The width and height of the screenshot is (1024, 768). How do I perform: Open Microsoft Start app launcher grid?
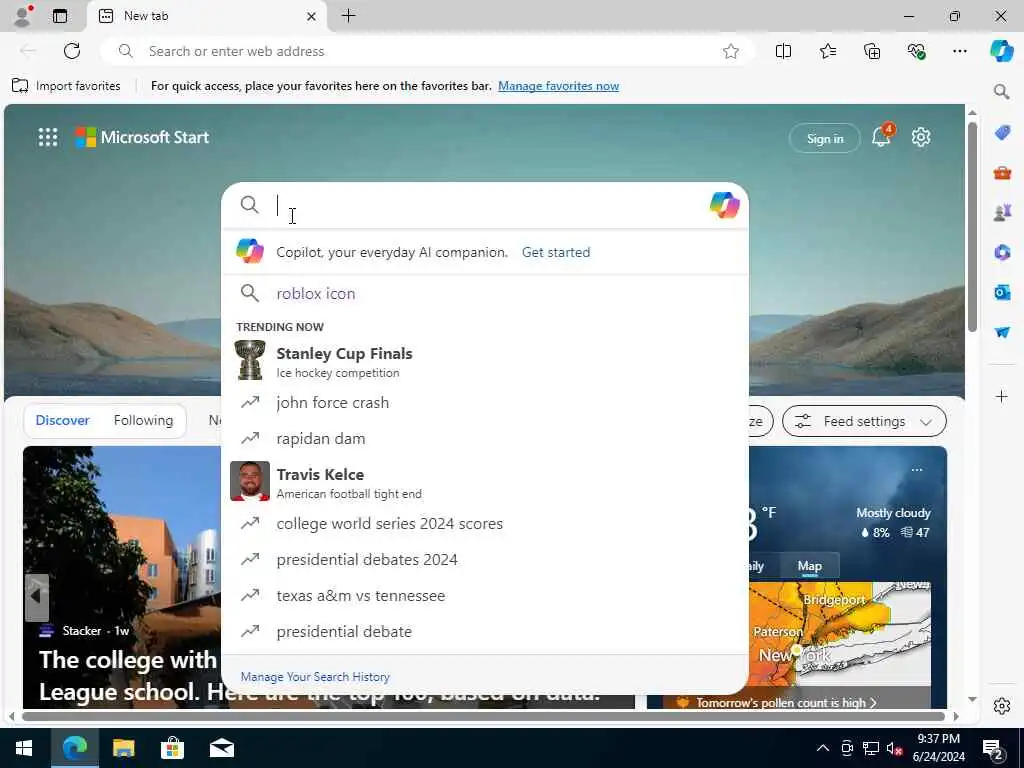(x=48, y=137)
